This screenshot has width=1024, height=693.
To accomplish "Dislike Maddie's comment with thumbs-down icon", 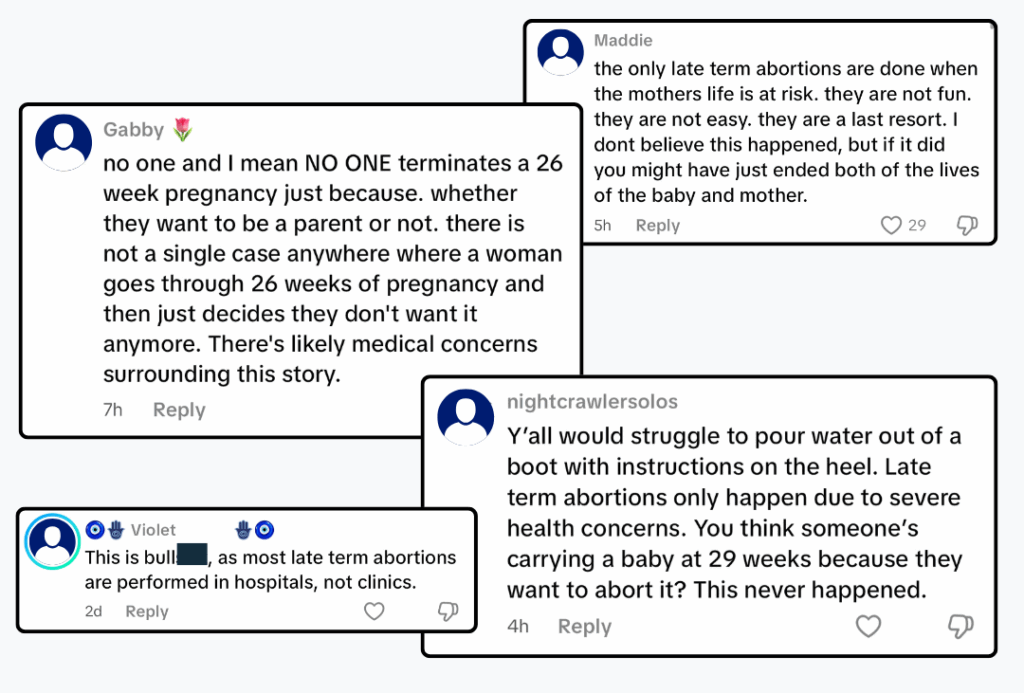I will [x=966, y=226].
